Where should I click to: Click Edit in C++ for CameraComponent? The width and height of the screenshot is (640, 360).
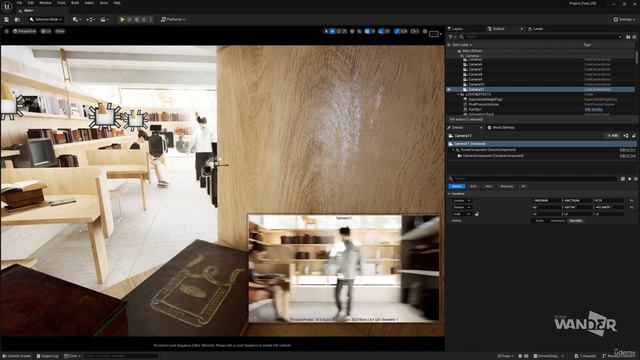pyautogui.click(x=628, y=156)
